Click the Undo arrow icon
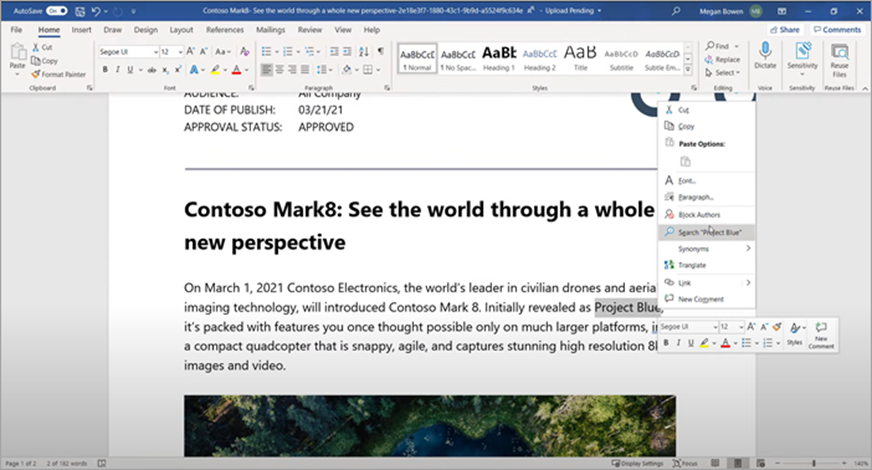The height and width of the screenshot is (470, 872). coord(96,11)
